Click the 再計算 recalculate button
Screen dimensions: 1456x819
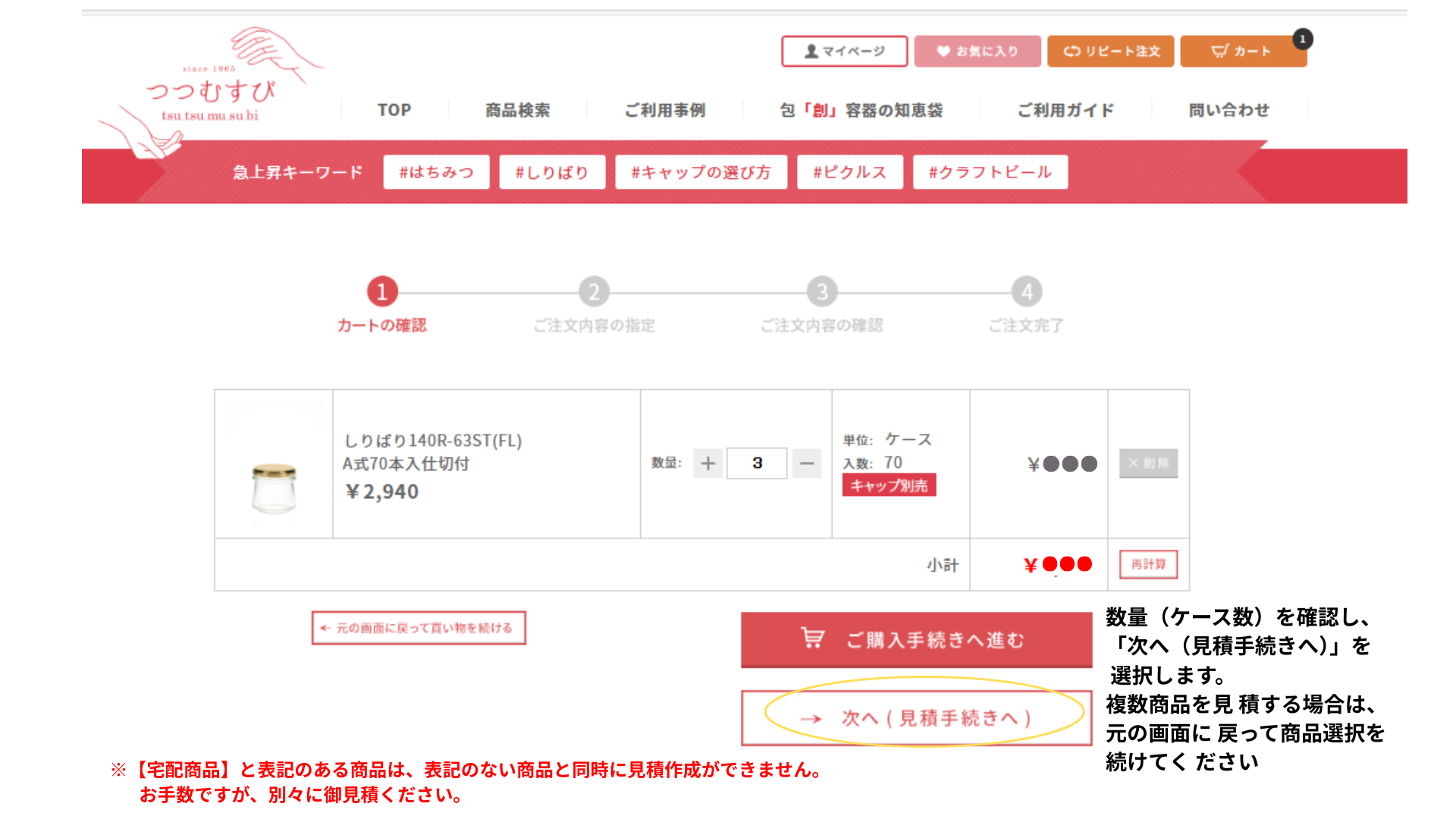tap(1148, 564)
